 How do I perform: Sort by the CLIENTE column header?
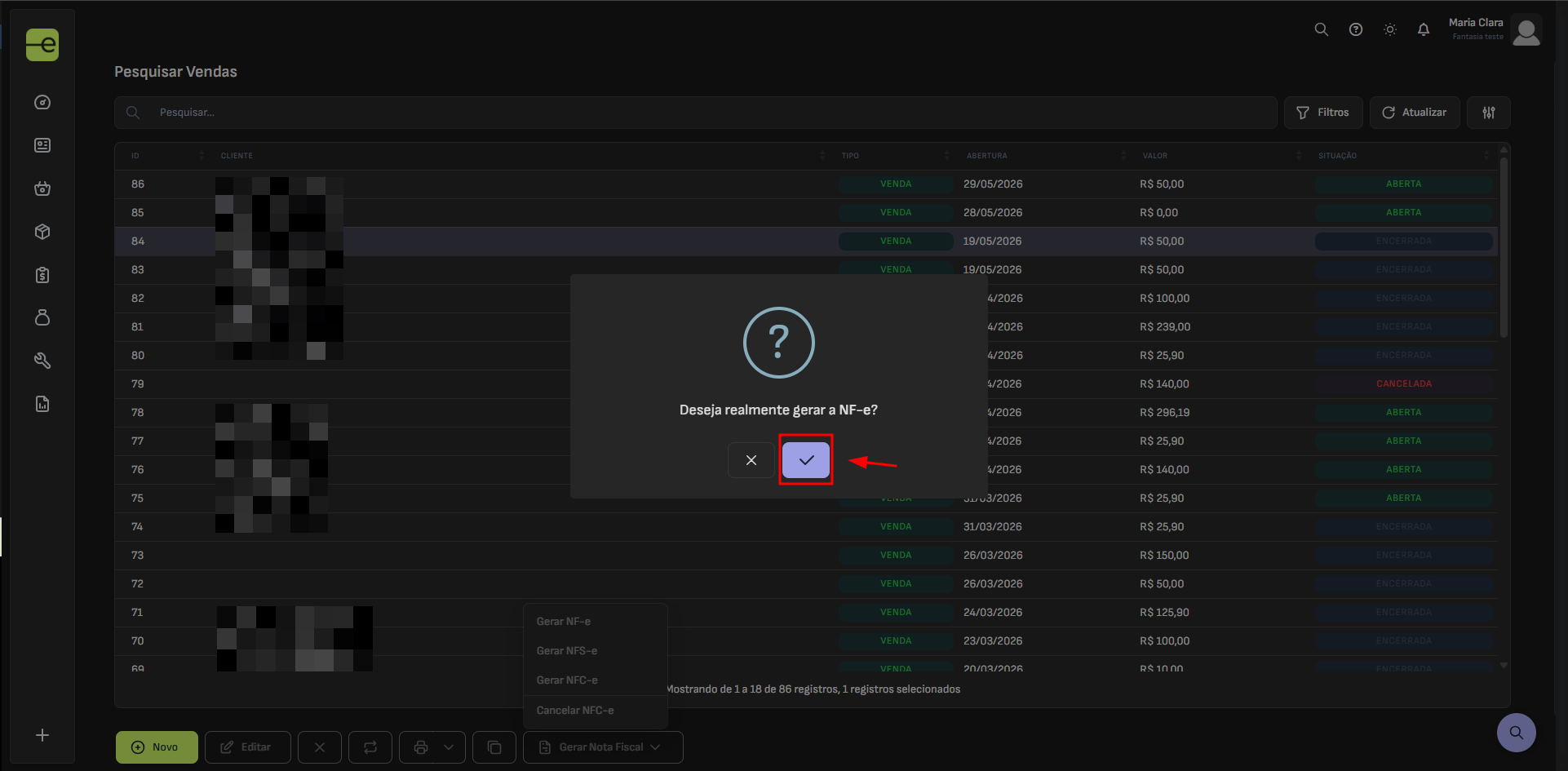[x=523, y=156]
